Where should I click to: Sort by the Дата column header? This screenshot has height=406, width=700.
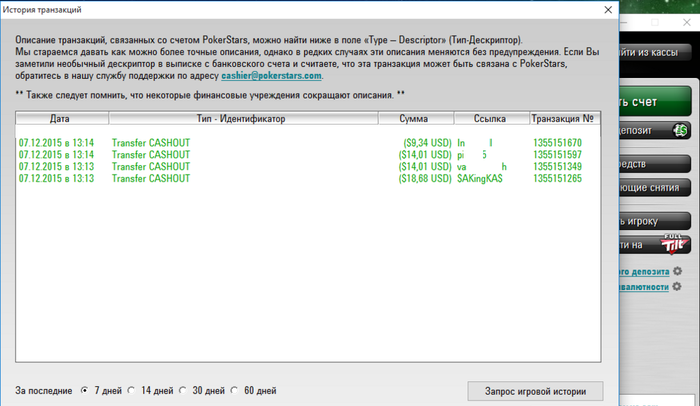click(62, 118)
